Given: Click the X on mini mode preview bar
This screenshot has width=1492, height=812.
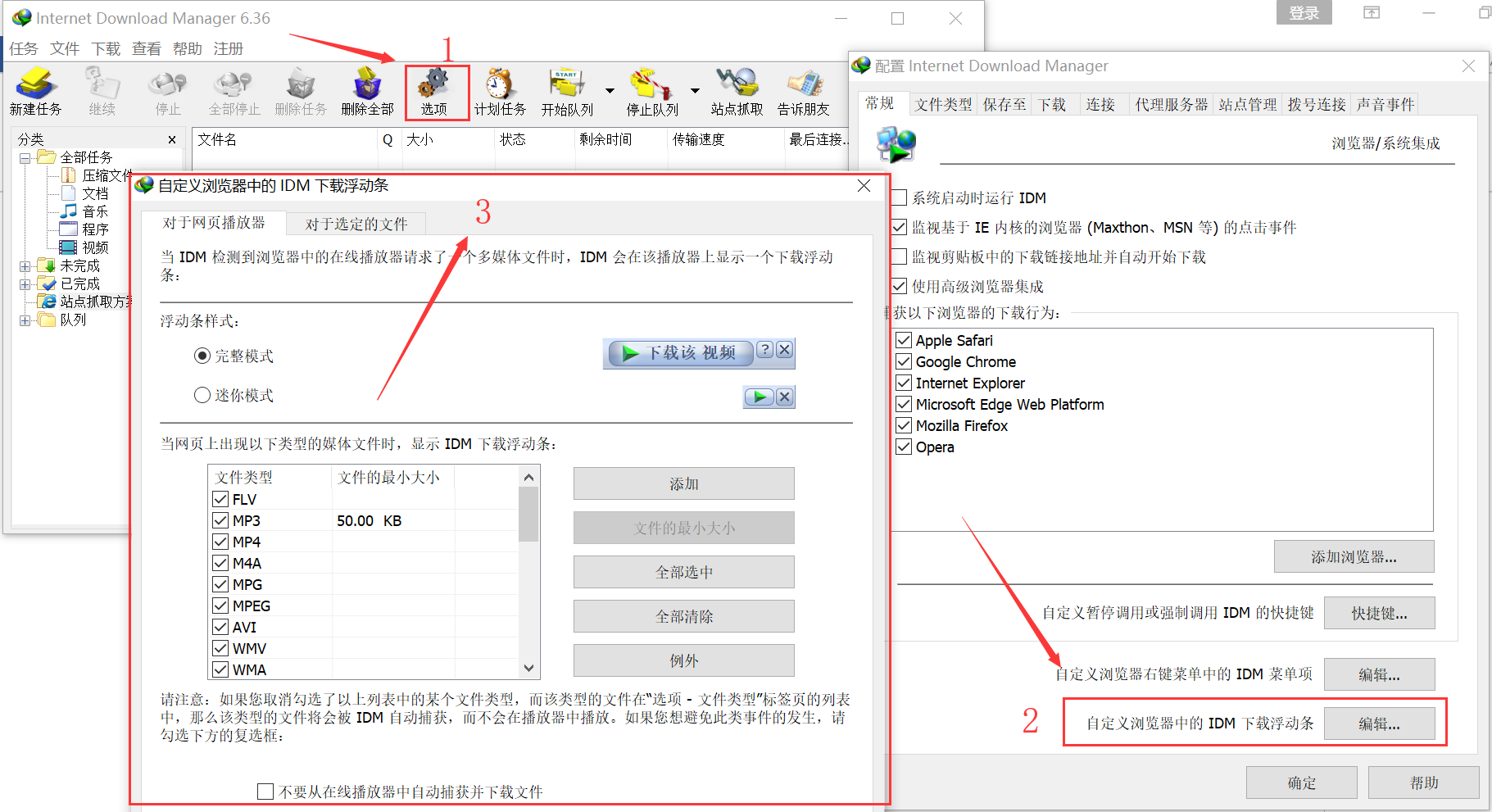Looking at the screenshot, I should (x=784, y=397).
